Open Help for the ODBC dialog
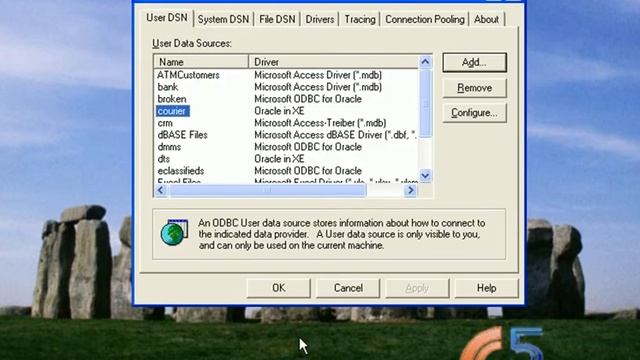Screen dimensions: 640x360 [486, 288]
